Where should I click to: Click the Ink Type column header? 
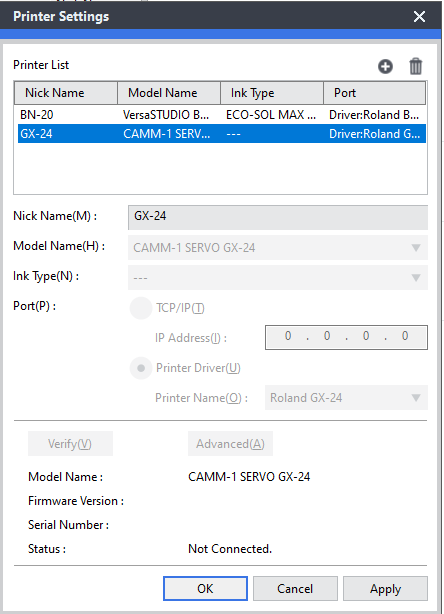click(272, 93)
